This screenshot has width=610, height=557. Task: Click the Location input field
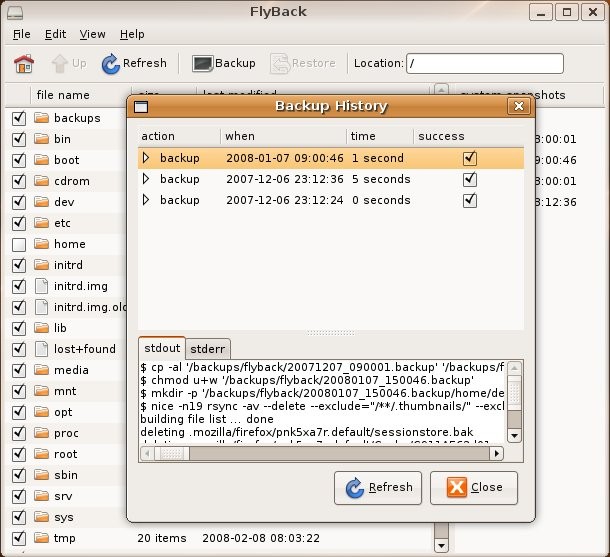tap(485, 63)
